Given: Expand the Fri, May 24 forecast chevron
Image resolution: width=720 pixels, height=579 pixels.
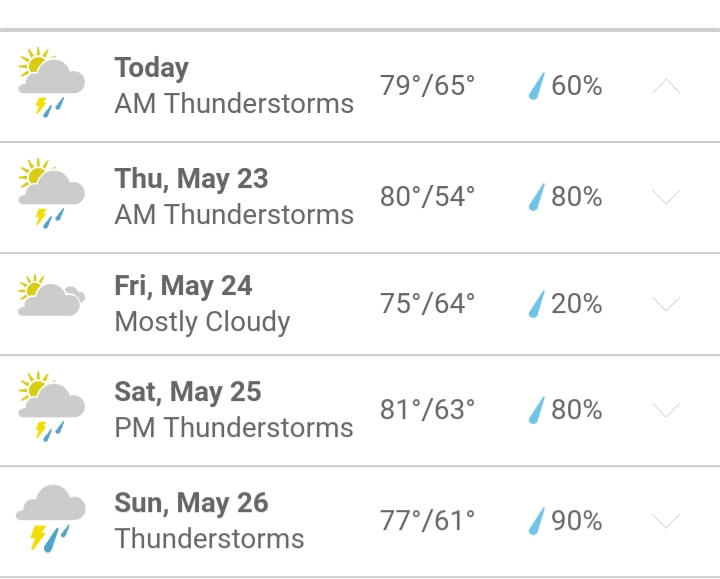Looking at the screenshot, I should click(x=666, y=304).
